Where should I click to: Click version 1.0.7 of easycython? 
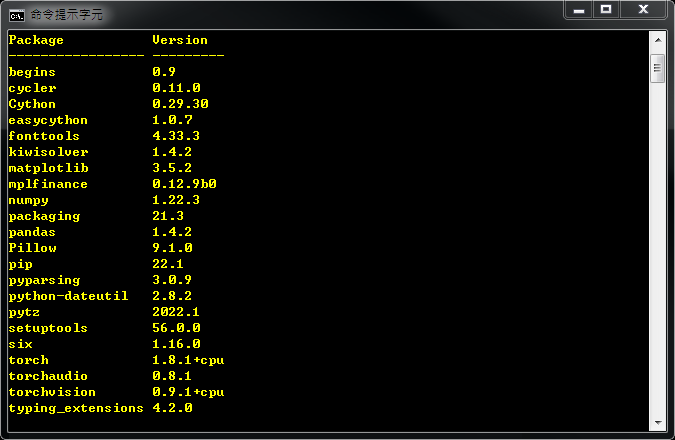tap(172, 120)
